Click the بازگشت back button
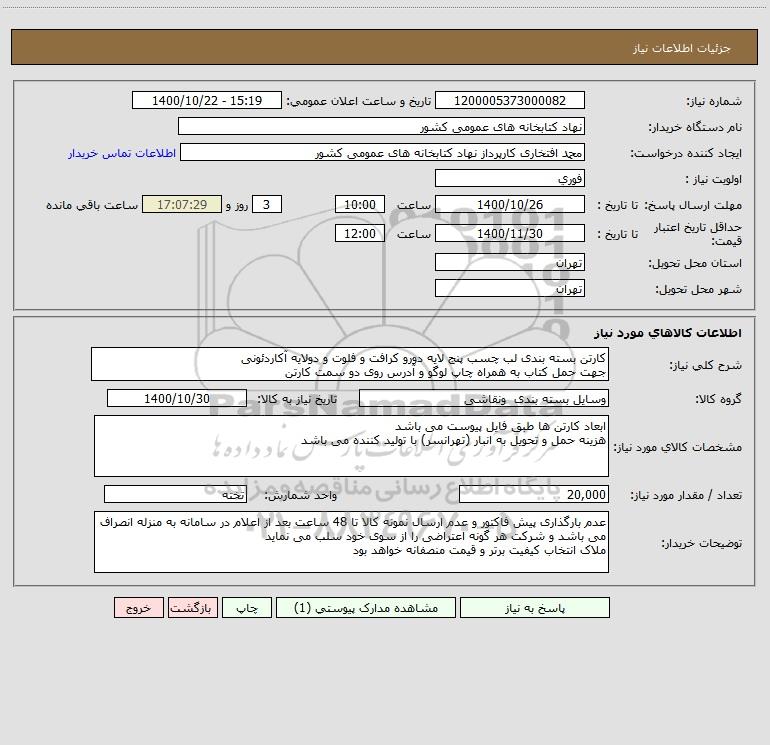770x745 pixels. click(192, 608)
